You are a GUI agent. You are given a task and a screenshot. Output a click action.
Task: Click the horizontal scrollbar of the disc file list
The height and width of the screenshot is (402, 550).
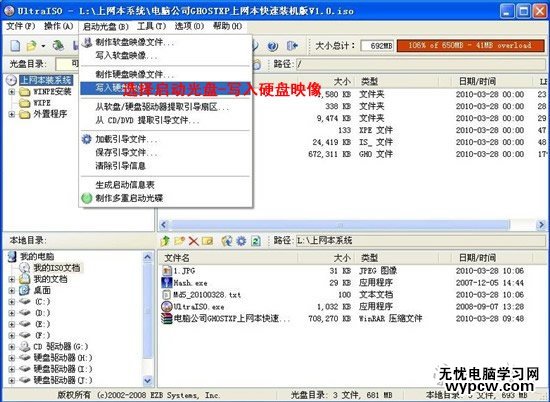340,225
